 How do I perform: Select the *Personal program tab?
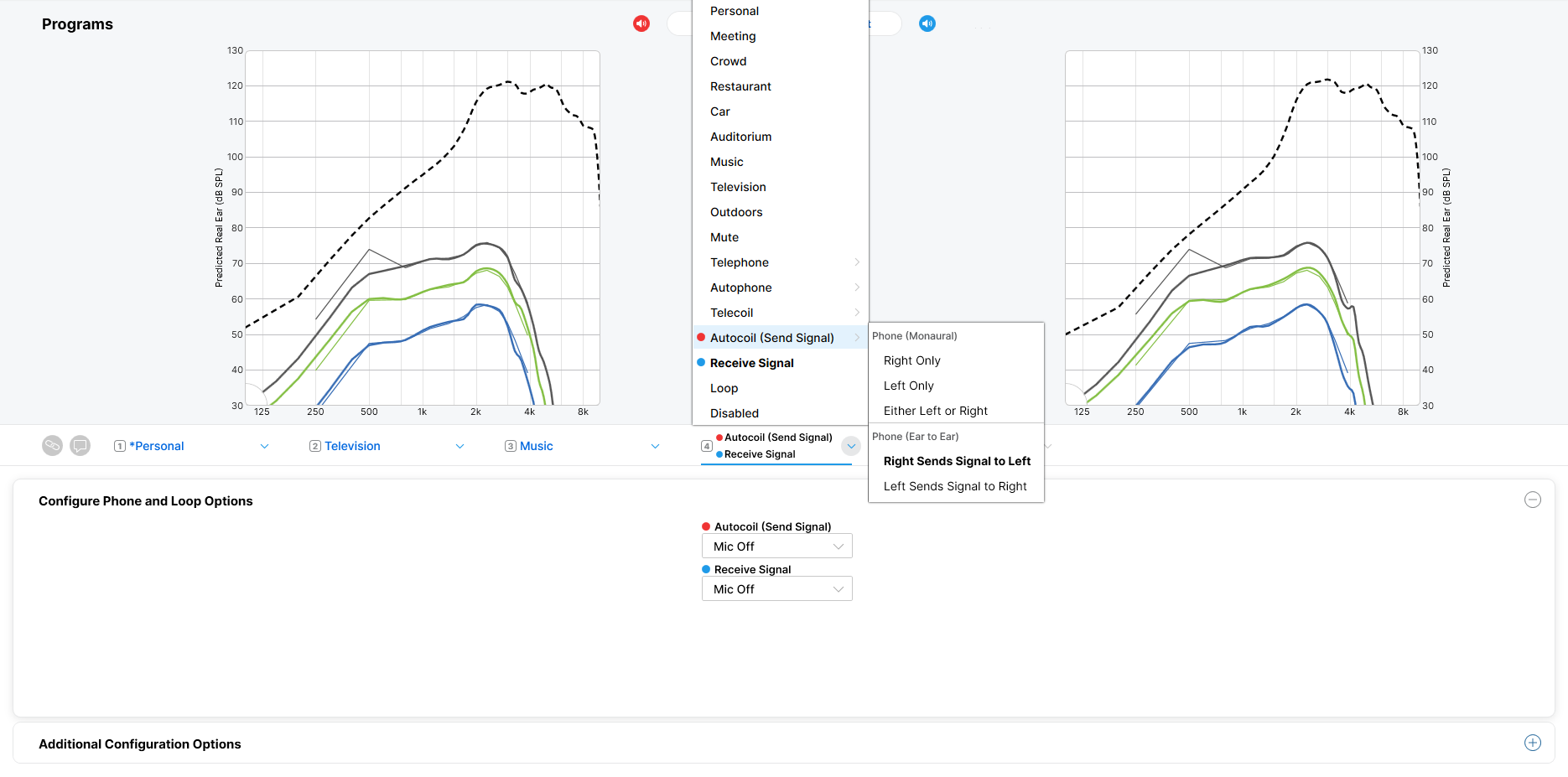click(156, 446)
